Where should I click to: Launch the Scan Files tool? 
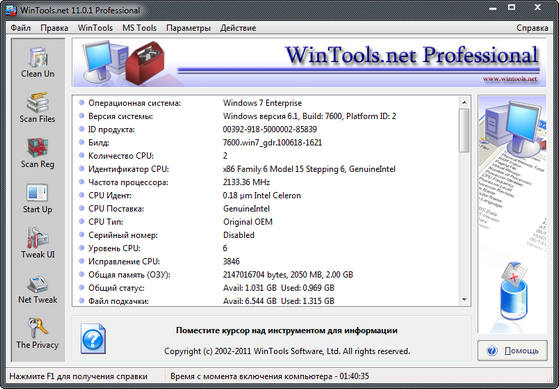tap(37, 108)
